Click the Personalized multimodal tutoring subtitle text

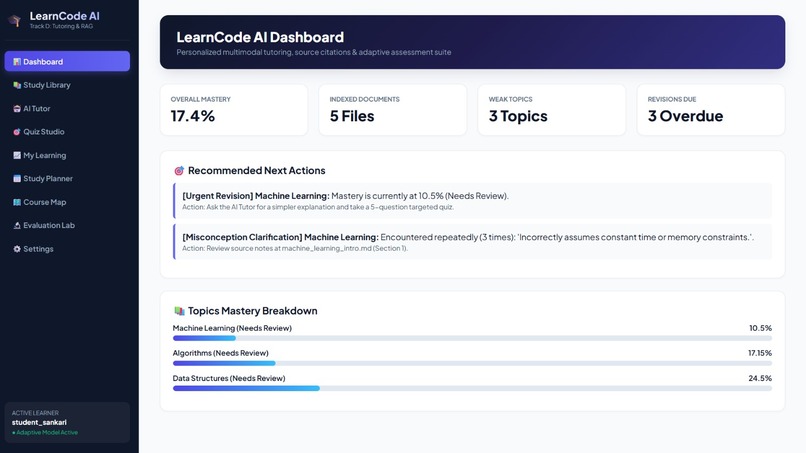point(314,52)
